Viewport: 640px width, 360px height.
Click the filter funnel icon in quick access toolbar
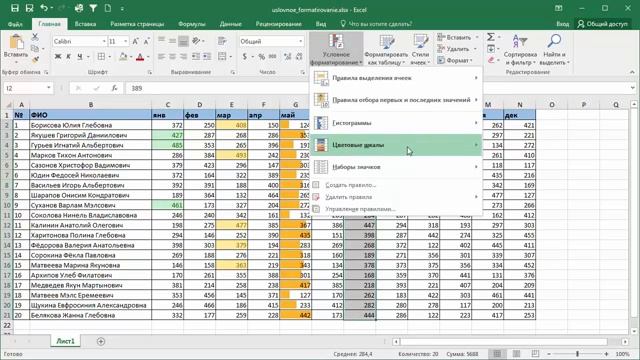point(93,8)
